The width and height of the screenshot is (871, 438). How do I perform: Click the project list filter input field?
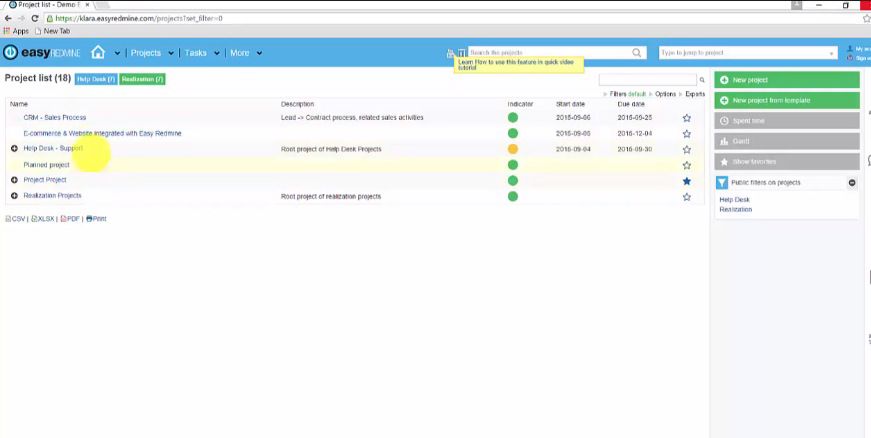pyautogui.click(x=647, y=80)
